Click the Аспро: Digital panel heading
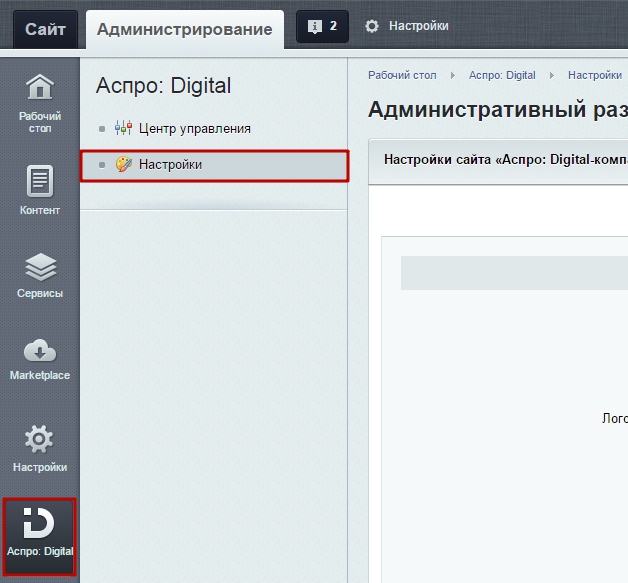The image size is (628, 583). point(163,86)
